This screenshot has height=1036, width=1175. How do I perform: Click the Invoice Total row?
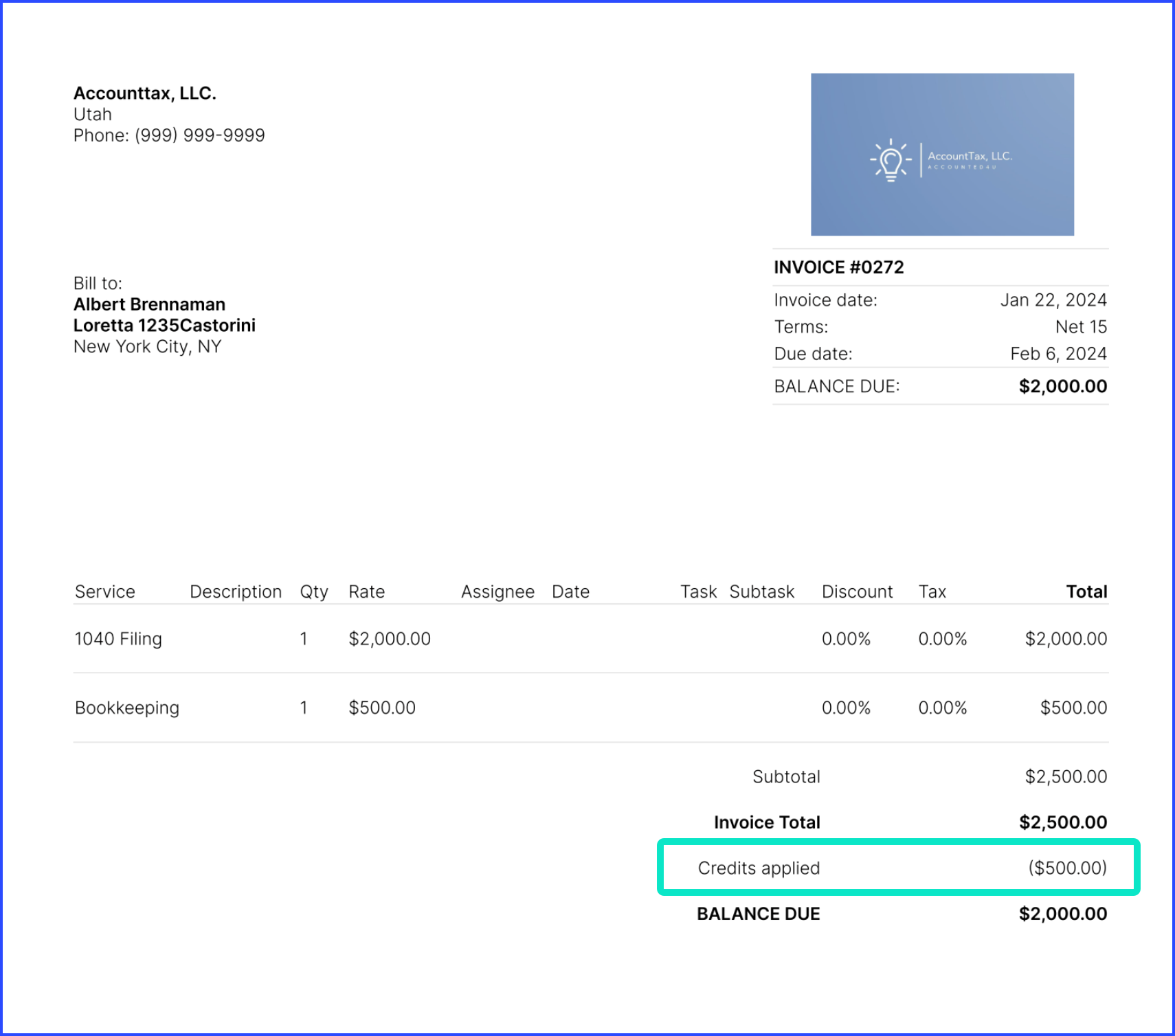pyautogui.click(x=767, y=822)
